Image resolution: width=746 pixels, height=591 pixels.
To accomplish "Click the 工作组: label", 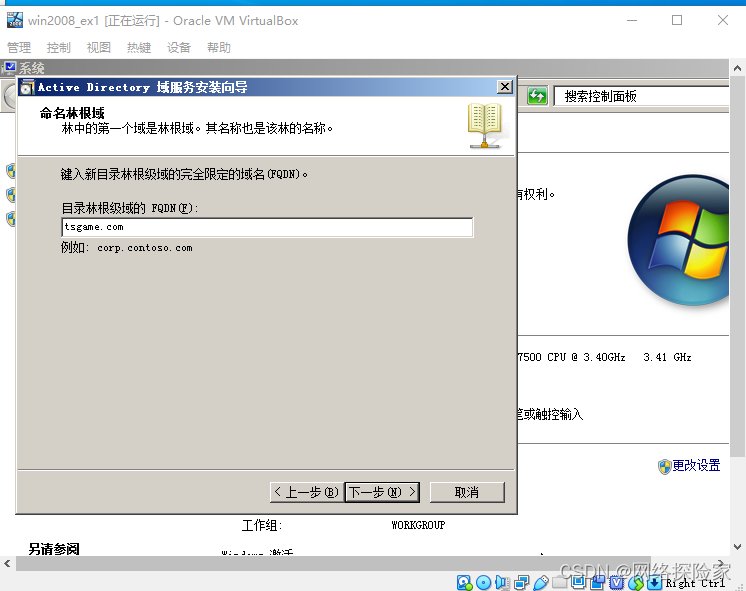I will tap(262, 525).
